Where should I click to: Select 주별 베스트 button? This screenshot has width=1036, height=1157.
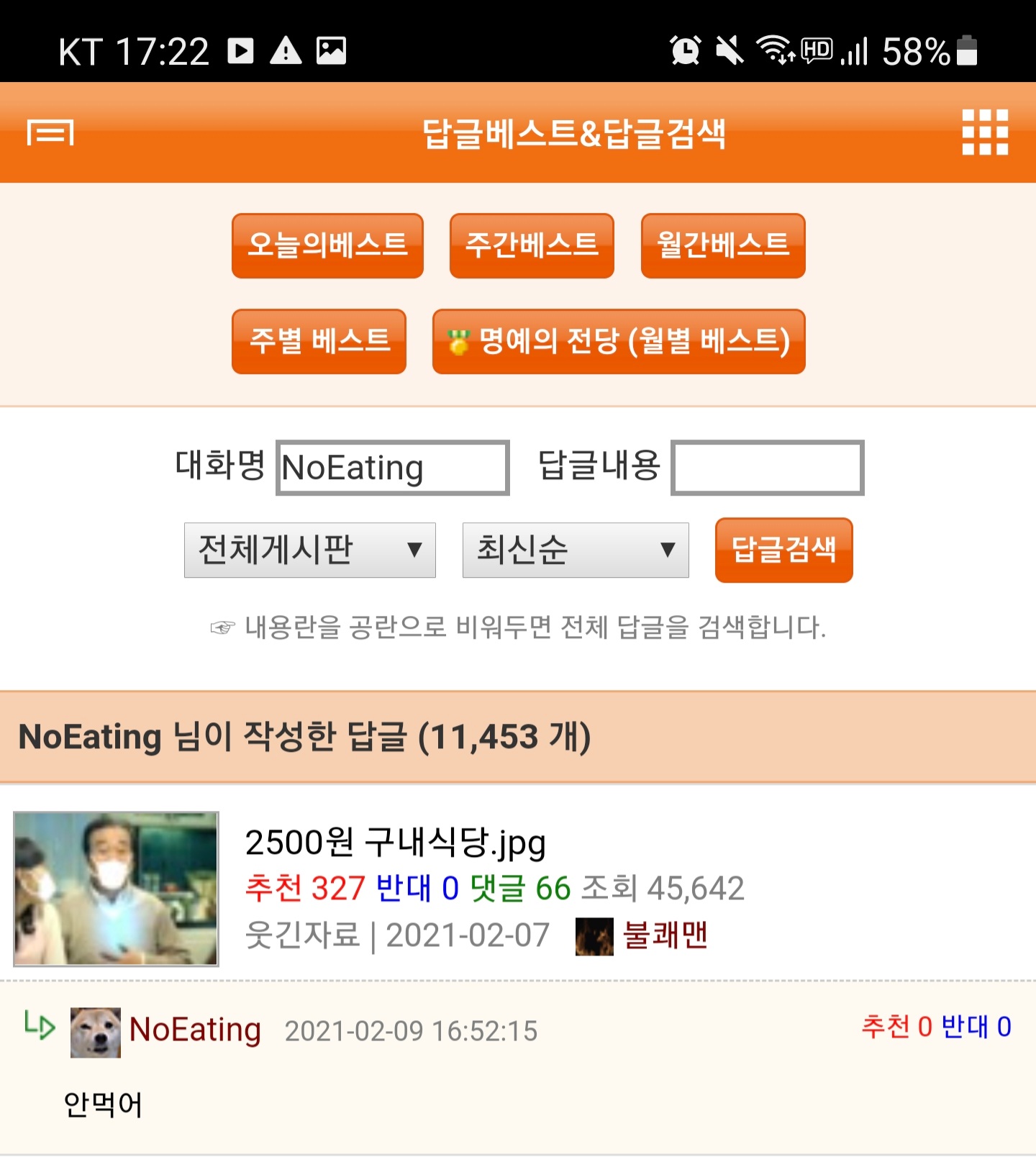tap(319, 341)
